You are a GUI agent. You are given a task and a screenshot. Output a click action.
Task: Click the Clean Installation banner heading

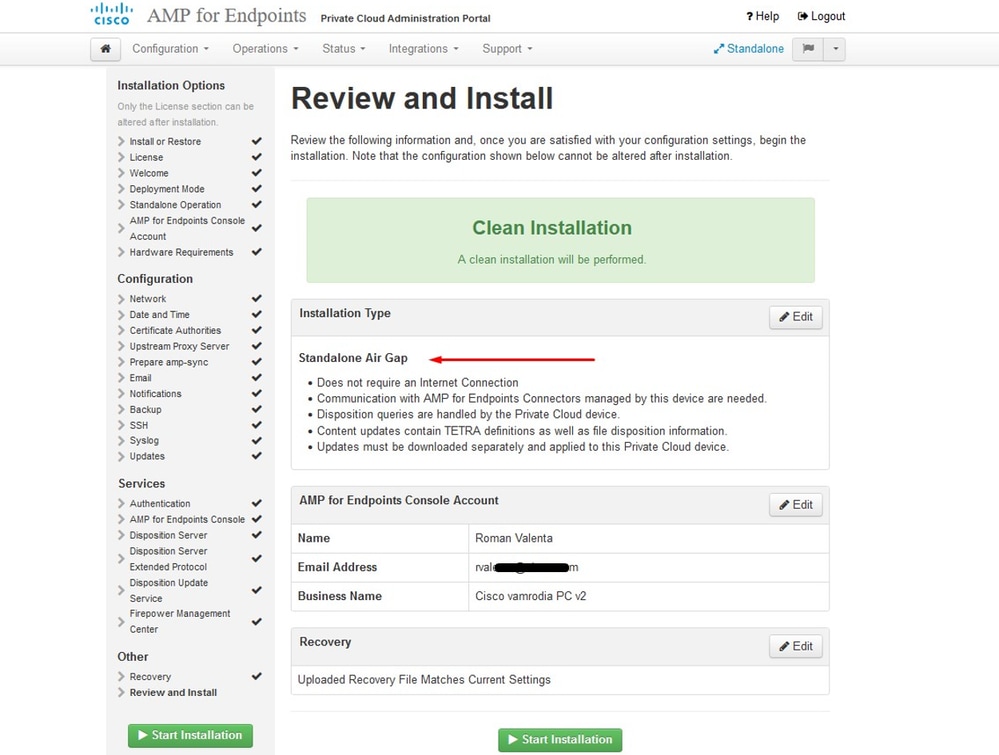[552, 228]
